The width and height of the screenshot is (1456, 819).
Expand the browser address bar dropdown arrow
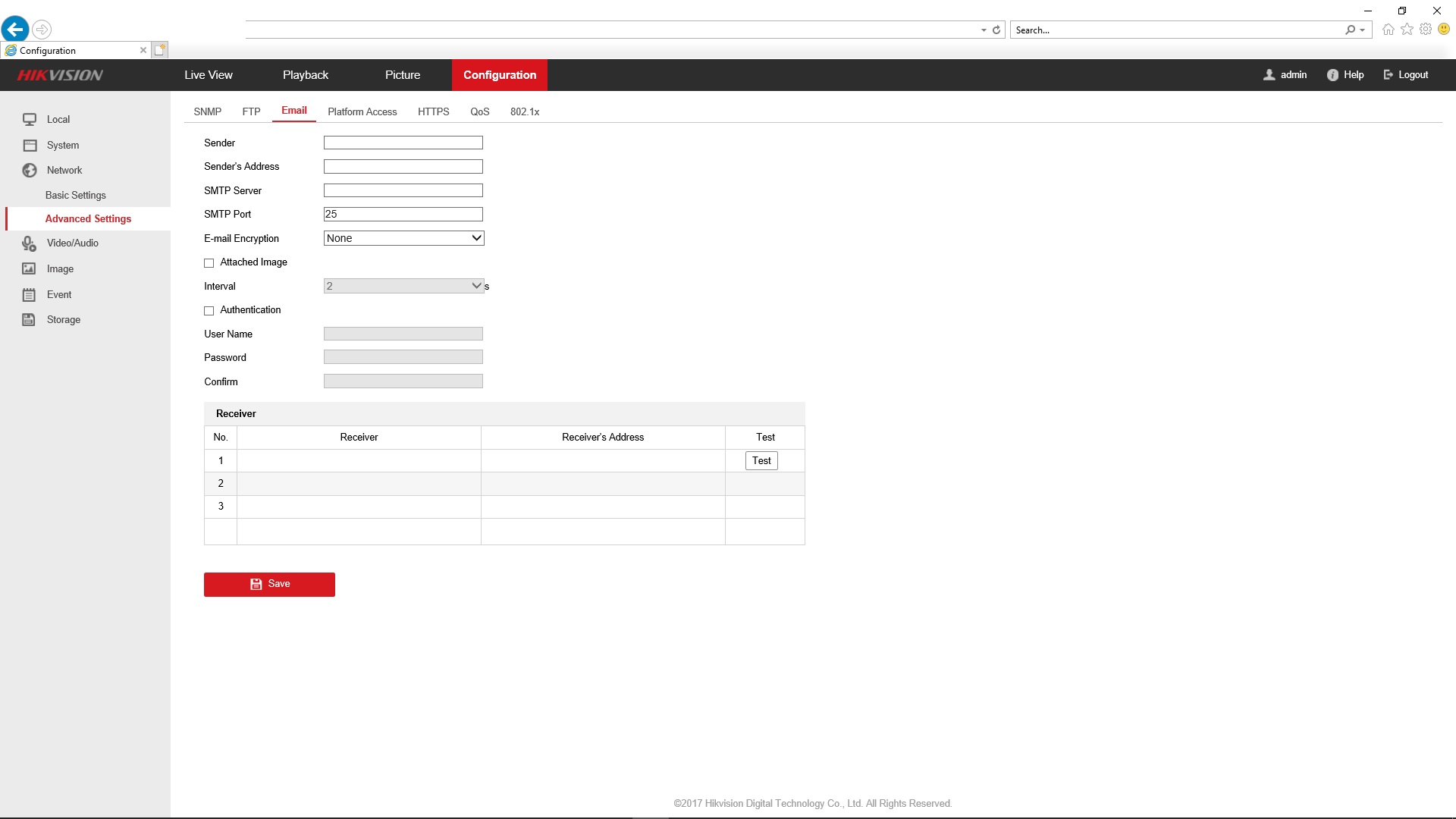coord(984,30)
